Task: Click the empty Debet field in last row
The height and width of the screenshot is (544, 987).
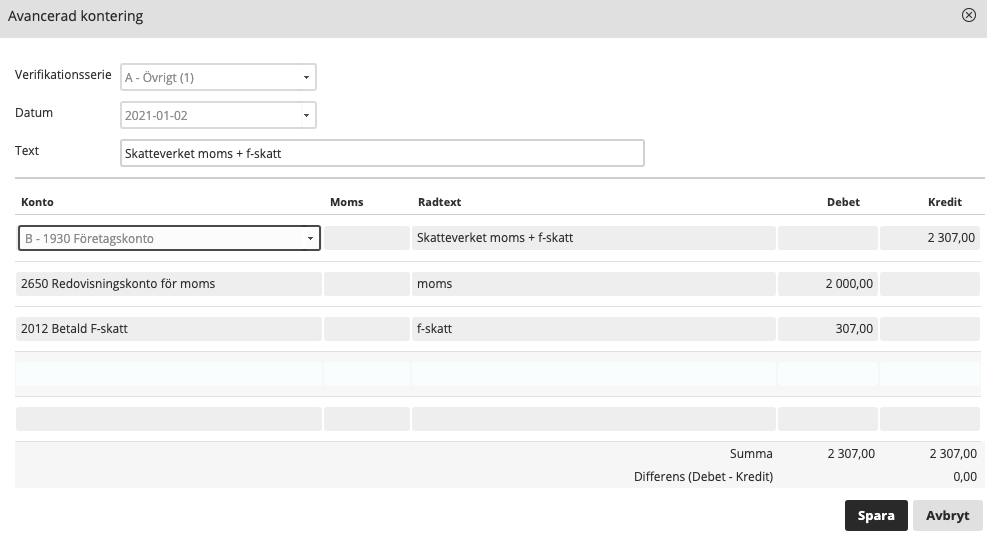Action: coord(828,419)
